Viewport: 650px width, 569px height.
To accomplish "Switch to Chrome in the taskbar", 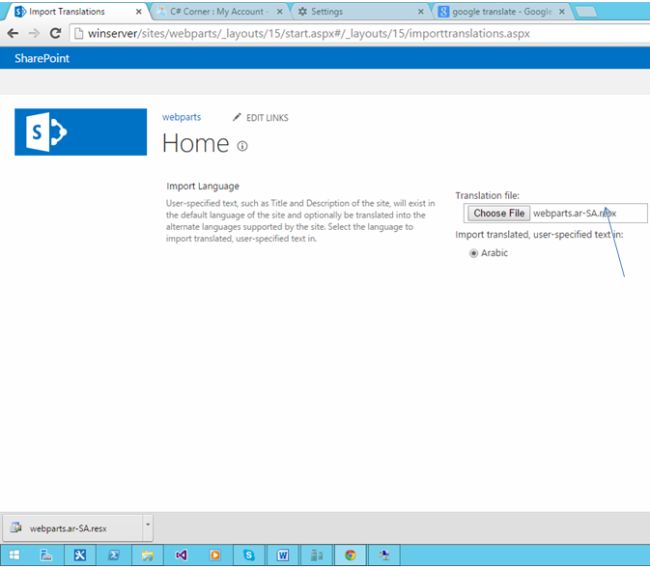I will pos(350,555).
